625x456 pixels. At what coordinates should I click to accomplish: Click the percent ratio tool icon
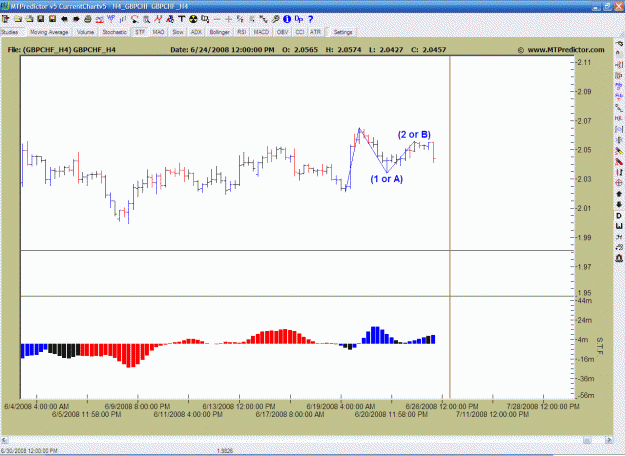tap(240, 19)
